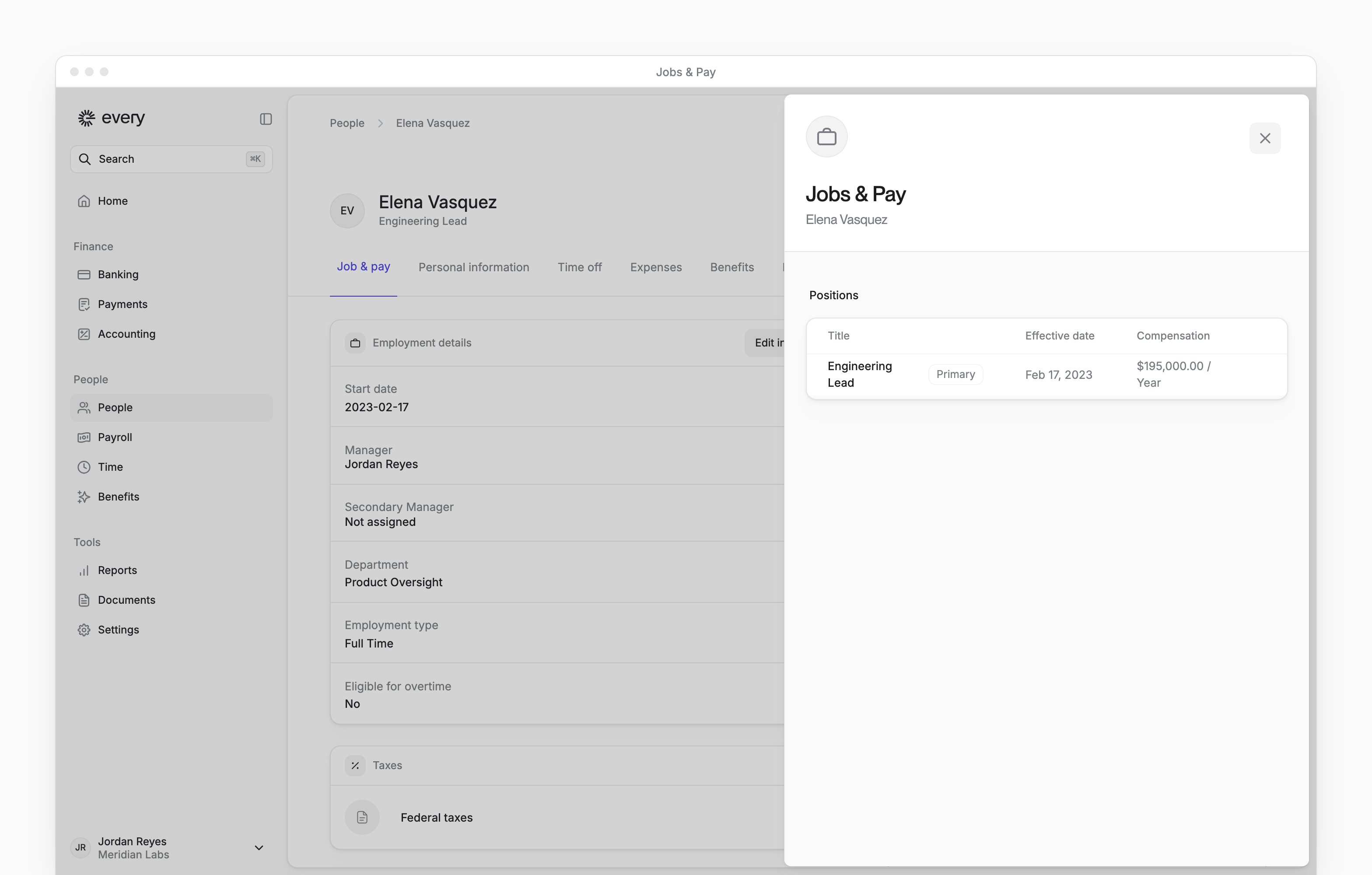Open Expenses tab

tap(656, 267)
